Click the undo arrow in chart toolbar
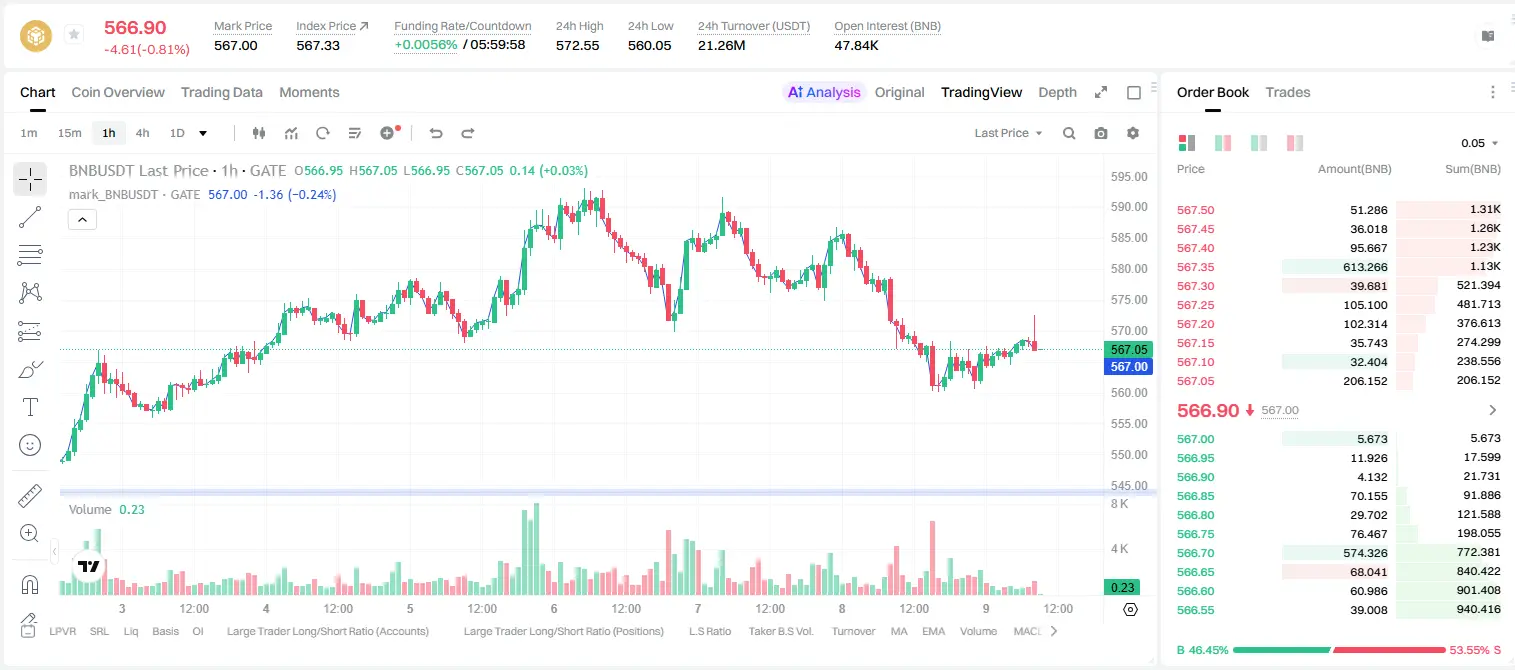1515x670 pixels. (436, 133)
